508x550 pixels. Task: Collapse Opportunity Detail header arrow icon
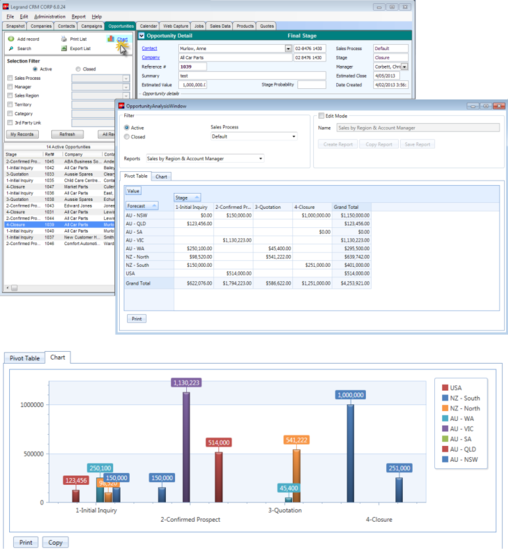pyautogui.click(x=141, y=35)
